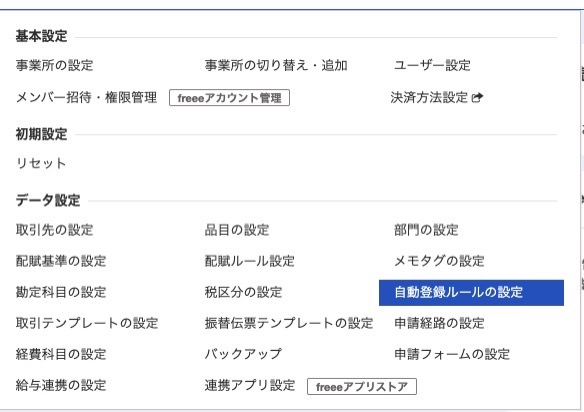
Task: Open ユーザー設定
Action: 432,65
